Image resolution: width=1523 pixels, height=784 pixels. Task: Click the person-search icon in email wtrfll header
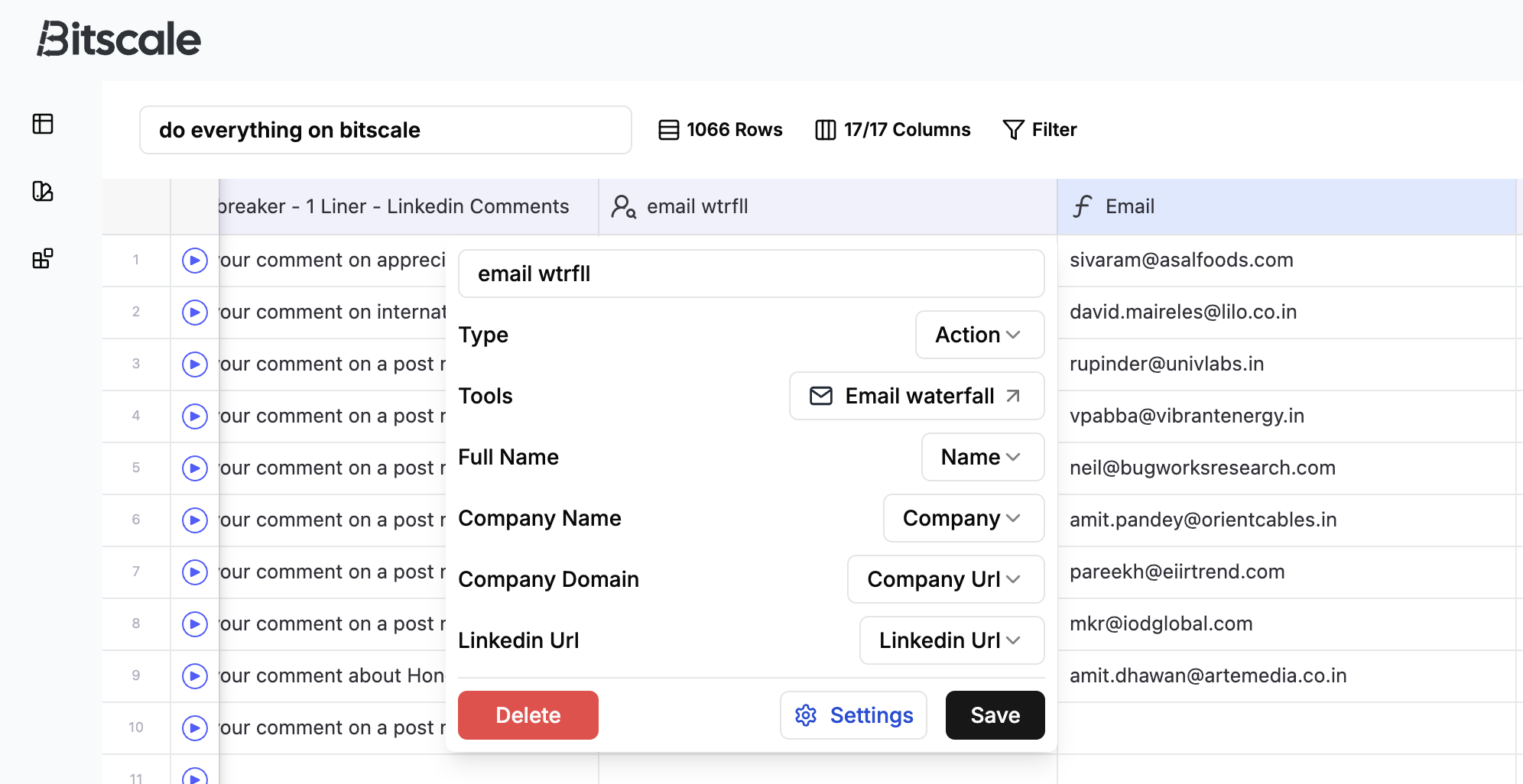pyautogui.click(x=624, y=206)
